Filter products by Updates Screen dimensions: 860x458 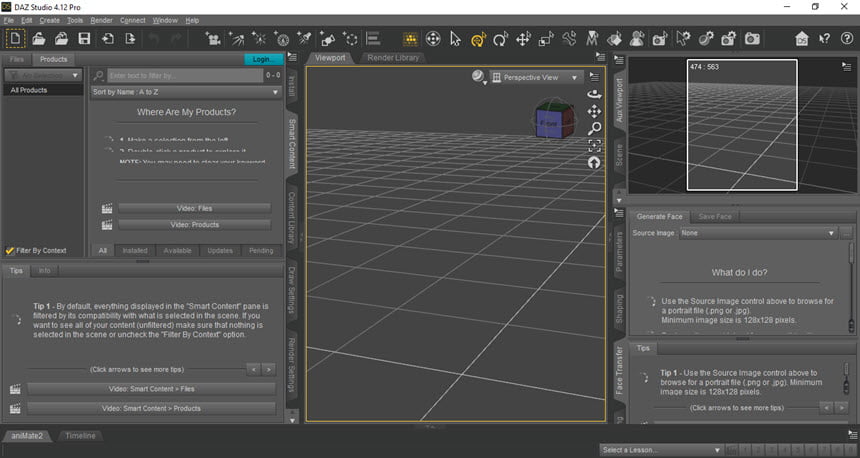(x=220, y=251)
